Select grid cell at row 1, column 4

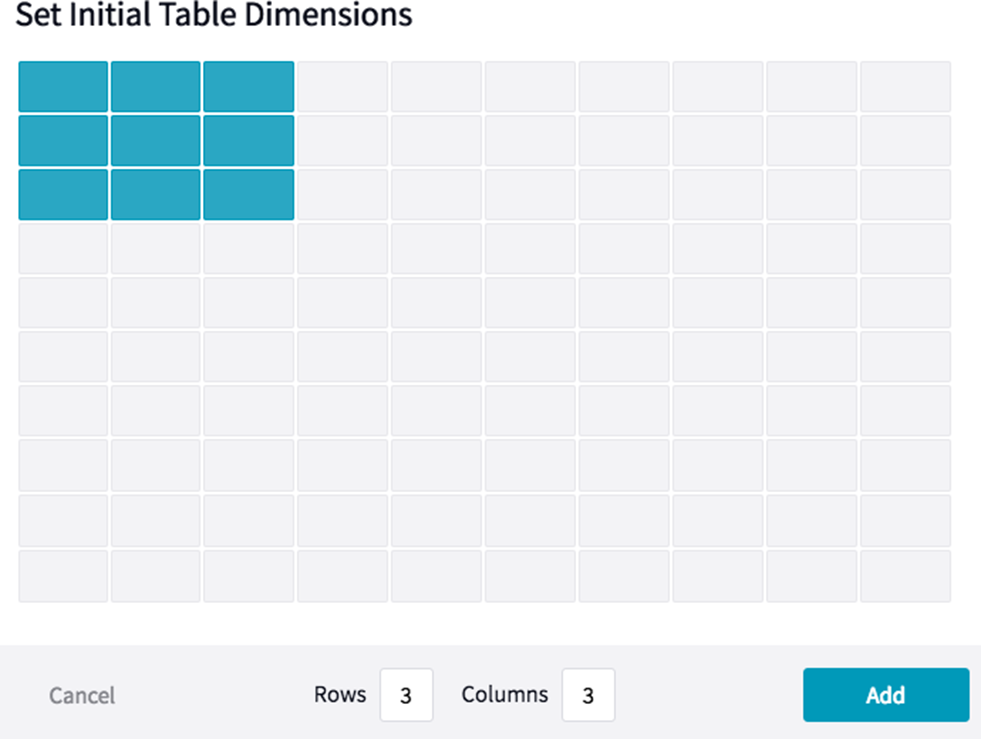tap(342, 87)
